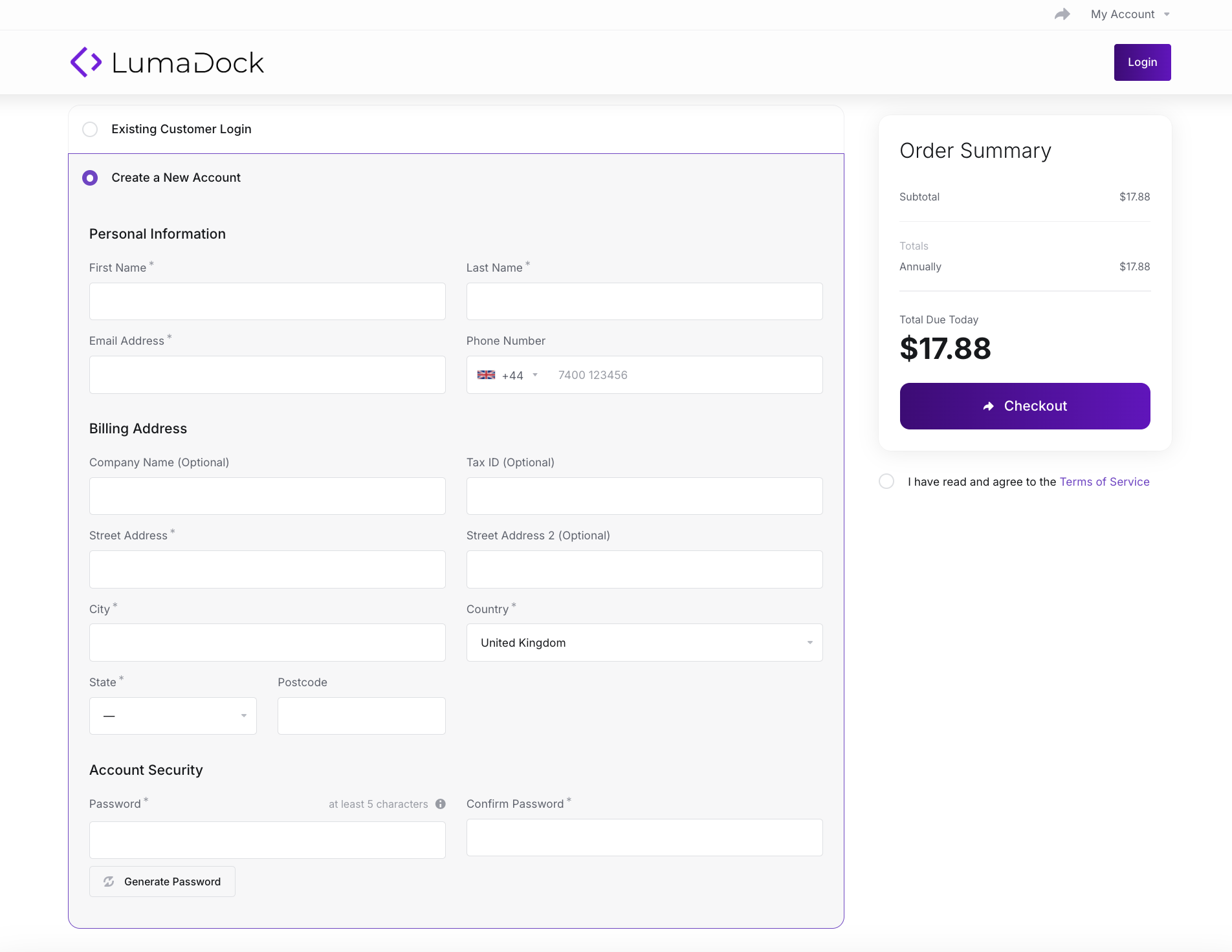Open the State dropdown
The width and height of the screenshot is (1232, 952).
(x=173, y=715)
